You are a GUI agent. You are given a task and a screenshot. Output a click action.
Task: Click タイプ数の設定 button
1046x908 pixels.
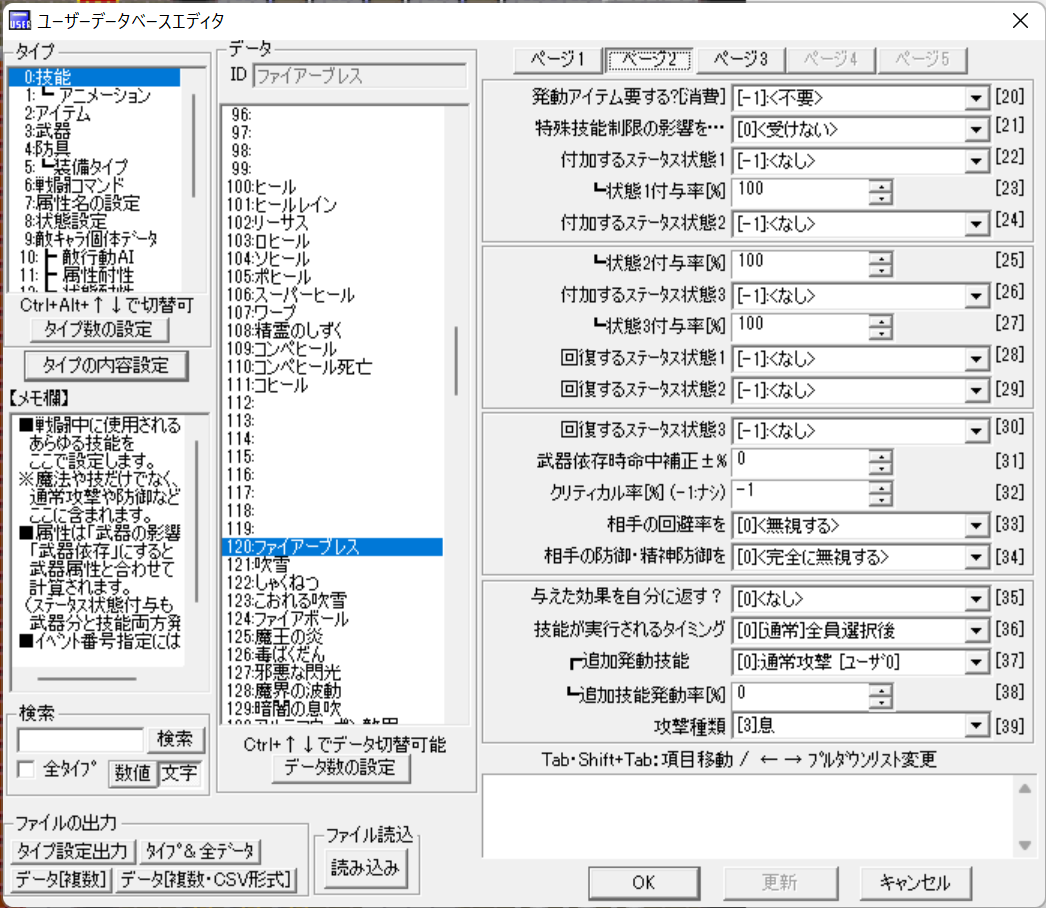pyautogui.click(x=99, y=329)
